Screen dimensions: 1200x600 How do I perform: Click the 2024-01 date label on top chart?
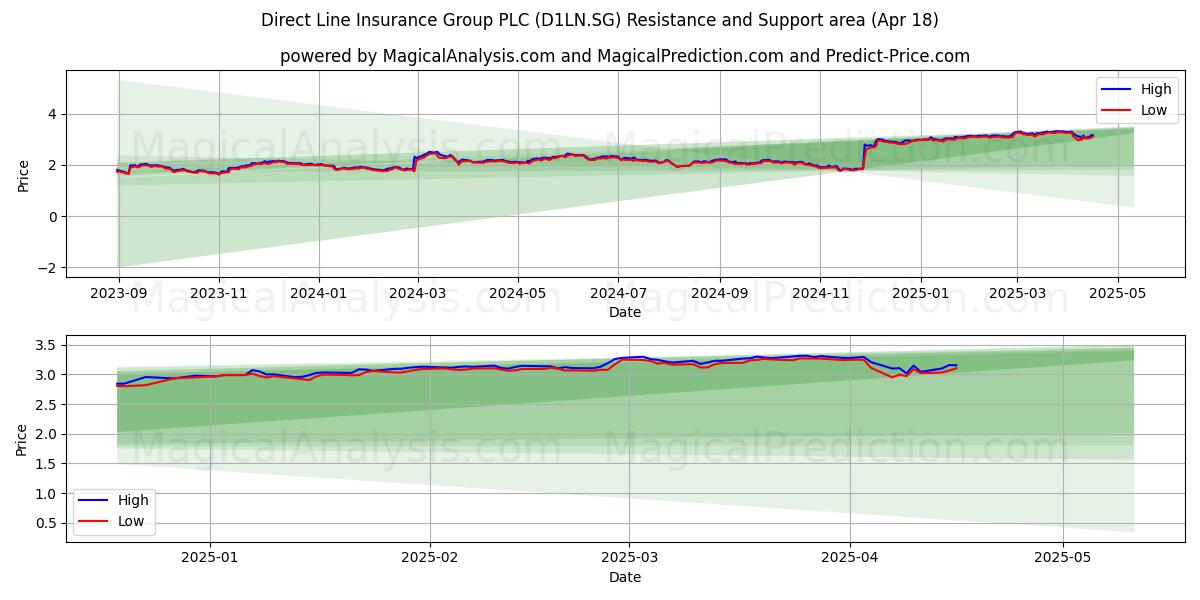[319, 294]
